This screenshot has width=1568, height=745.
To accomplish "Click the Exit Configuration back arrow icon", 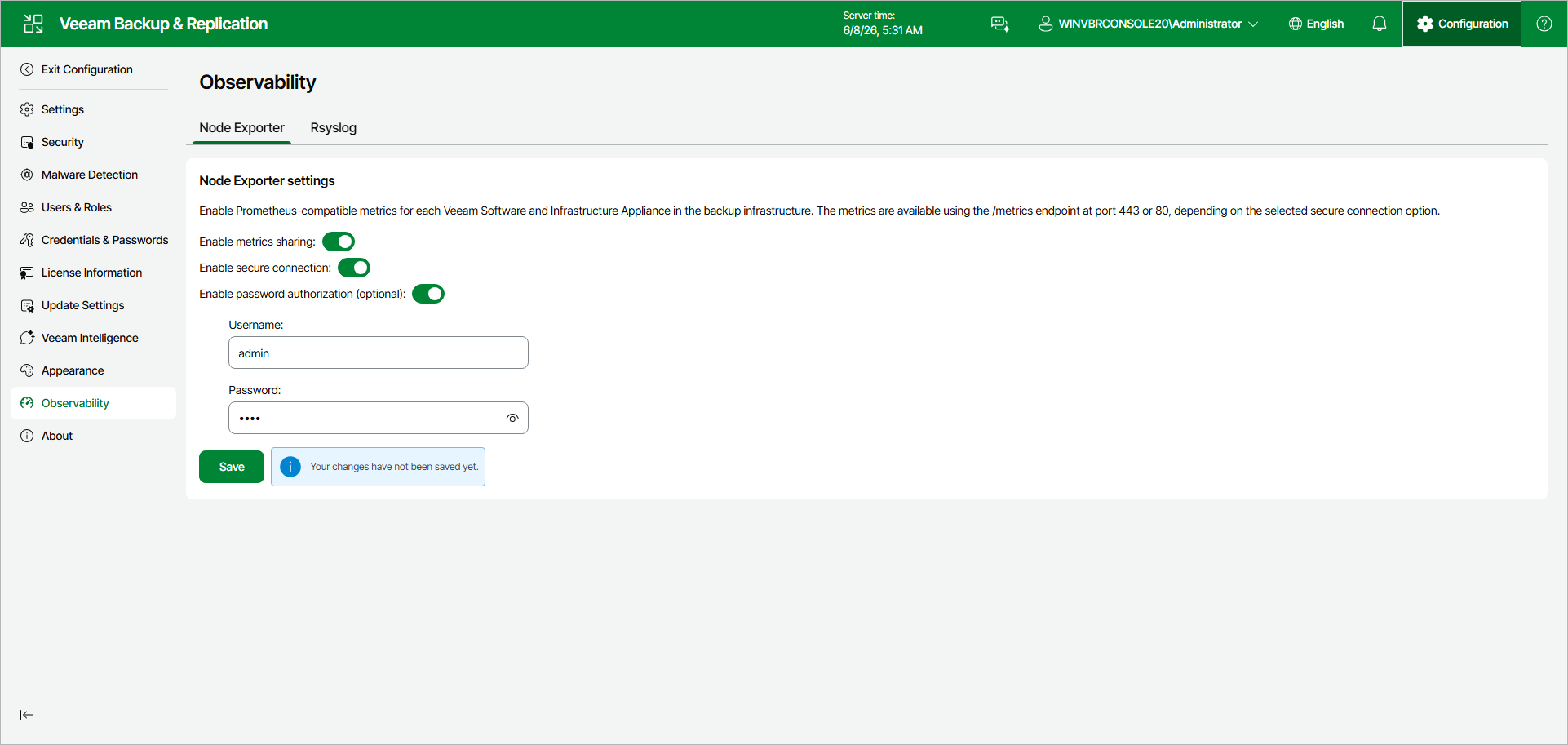I will pos(27,69).
